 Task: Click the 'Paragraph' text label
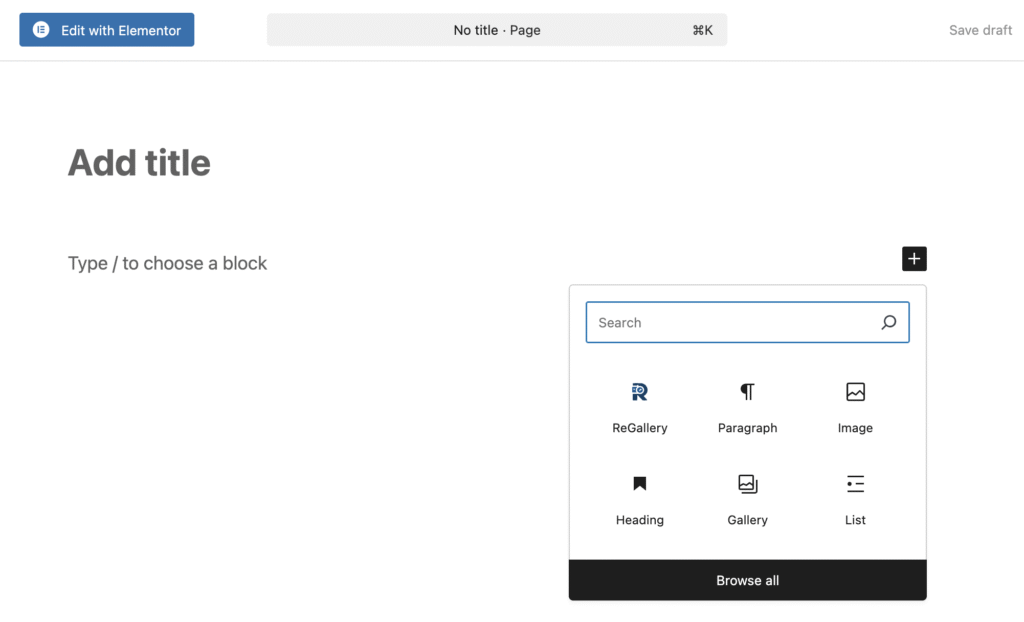click(x=747, y=428)
